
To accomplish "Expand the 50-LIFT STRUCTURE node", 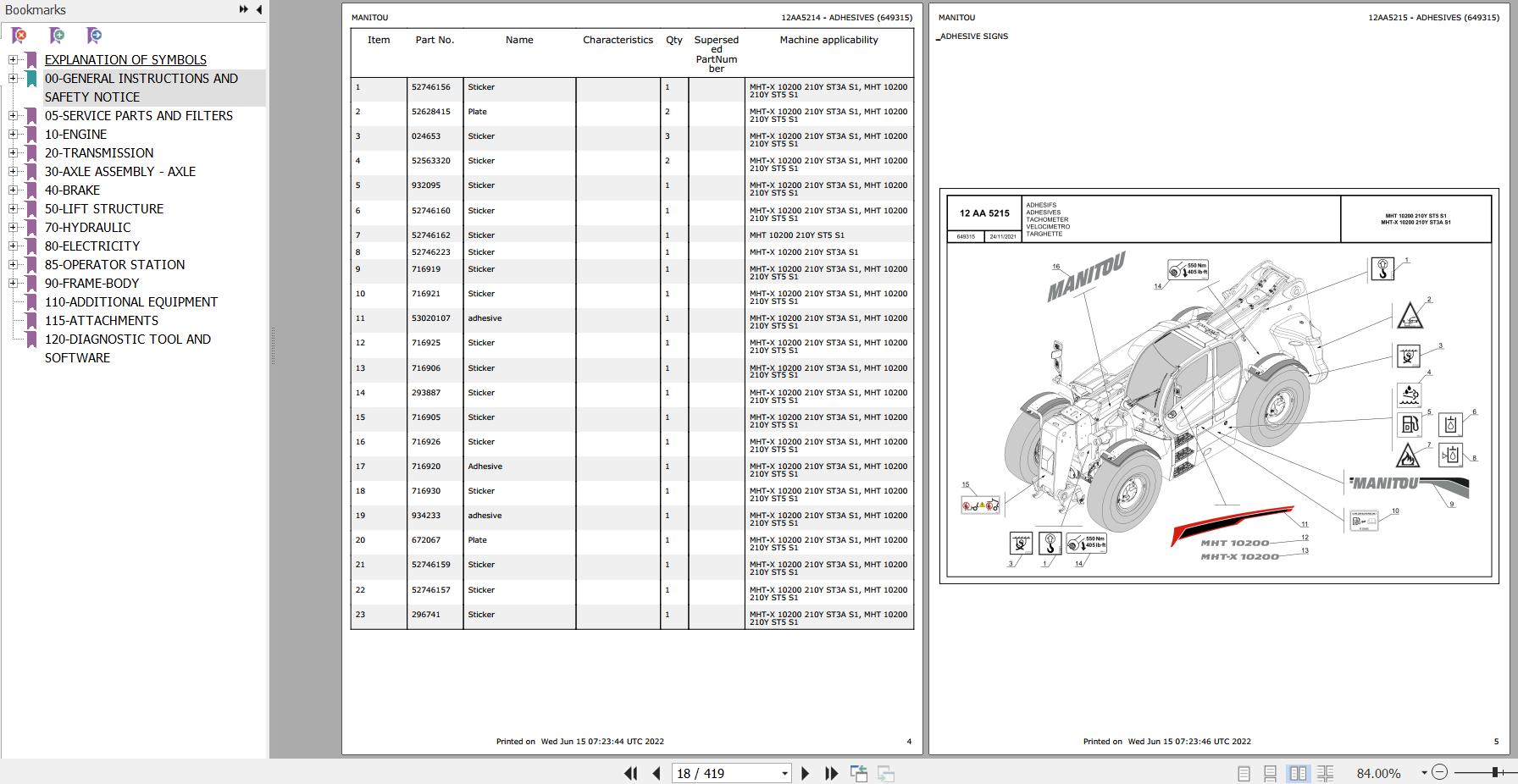I will [13, 209].
